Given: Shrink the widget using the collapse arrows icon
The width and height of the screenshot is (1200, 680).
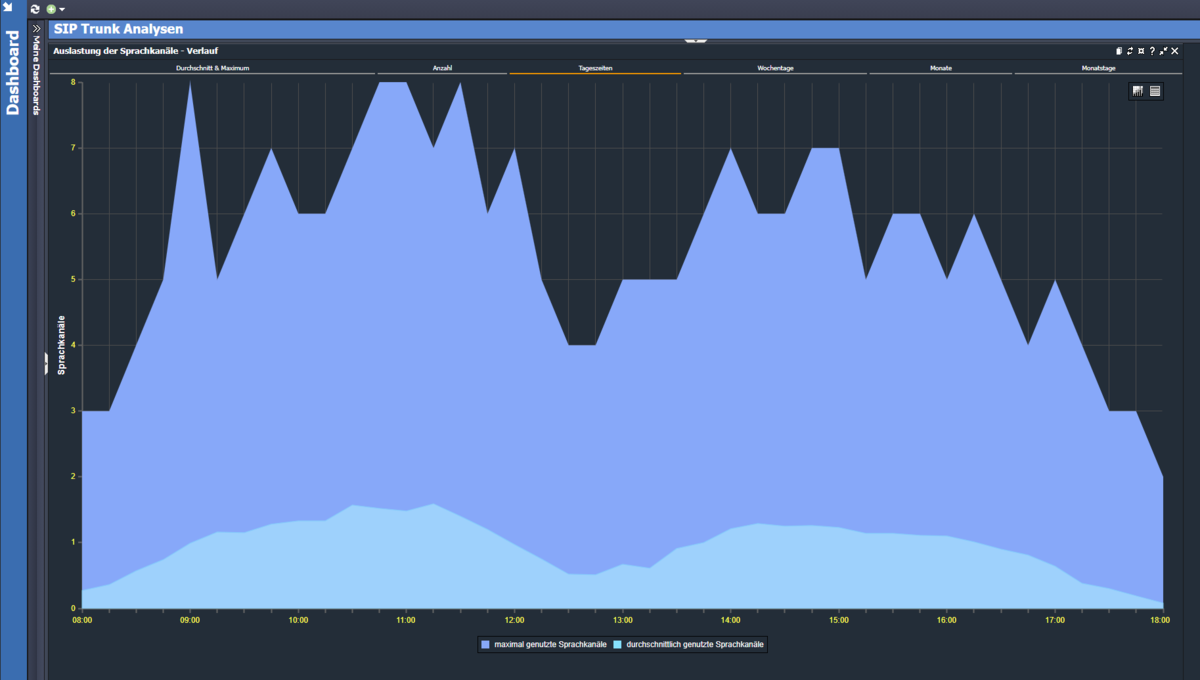Looking at the screenshot, I should [1163, 51].
